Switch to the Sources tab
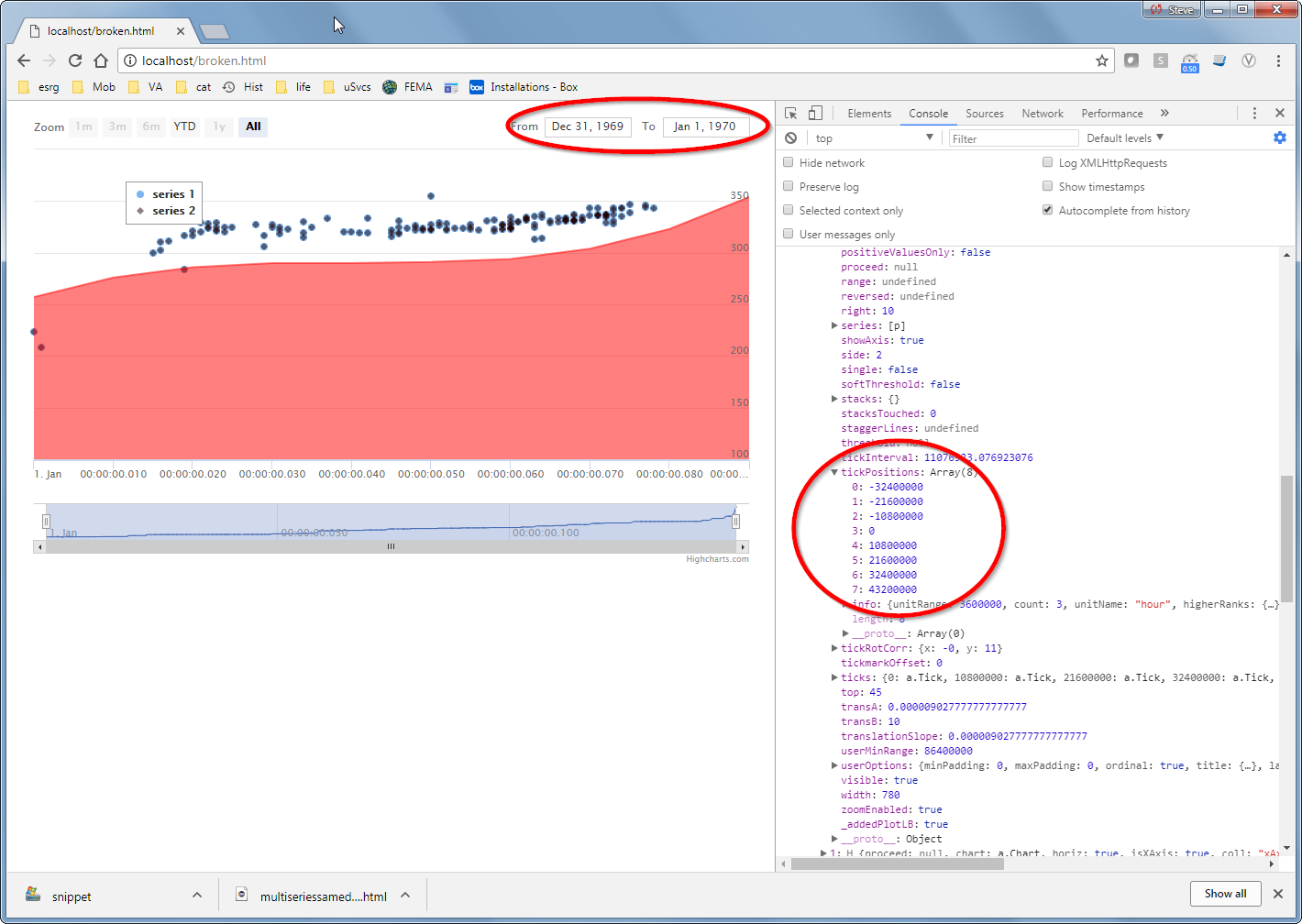Viewport: 1302px width, 924px height. click(985, 114)
